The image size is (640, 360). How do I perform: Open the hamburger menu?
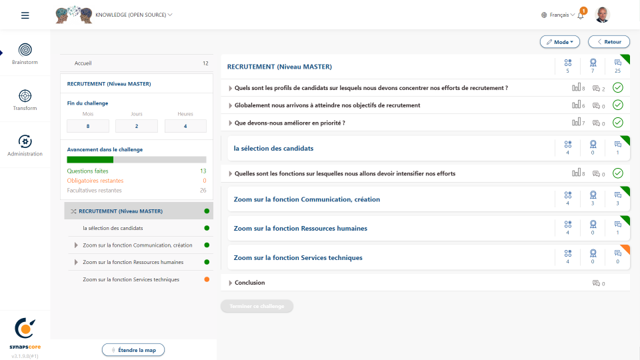[x=25, y=16]
